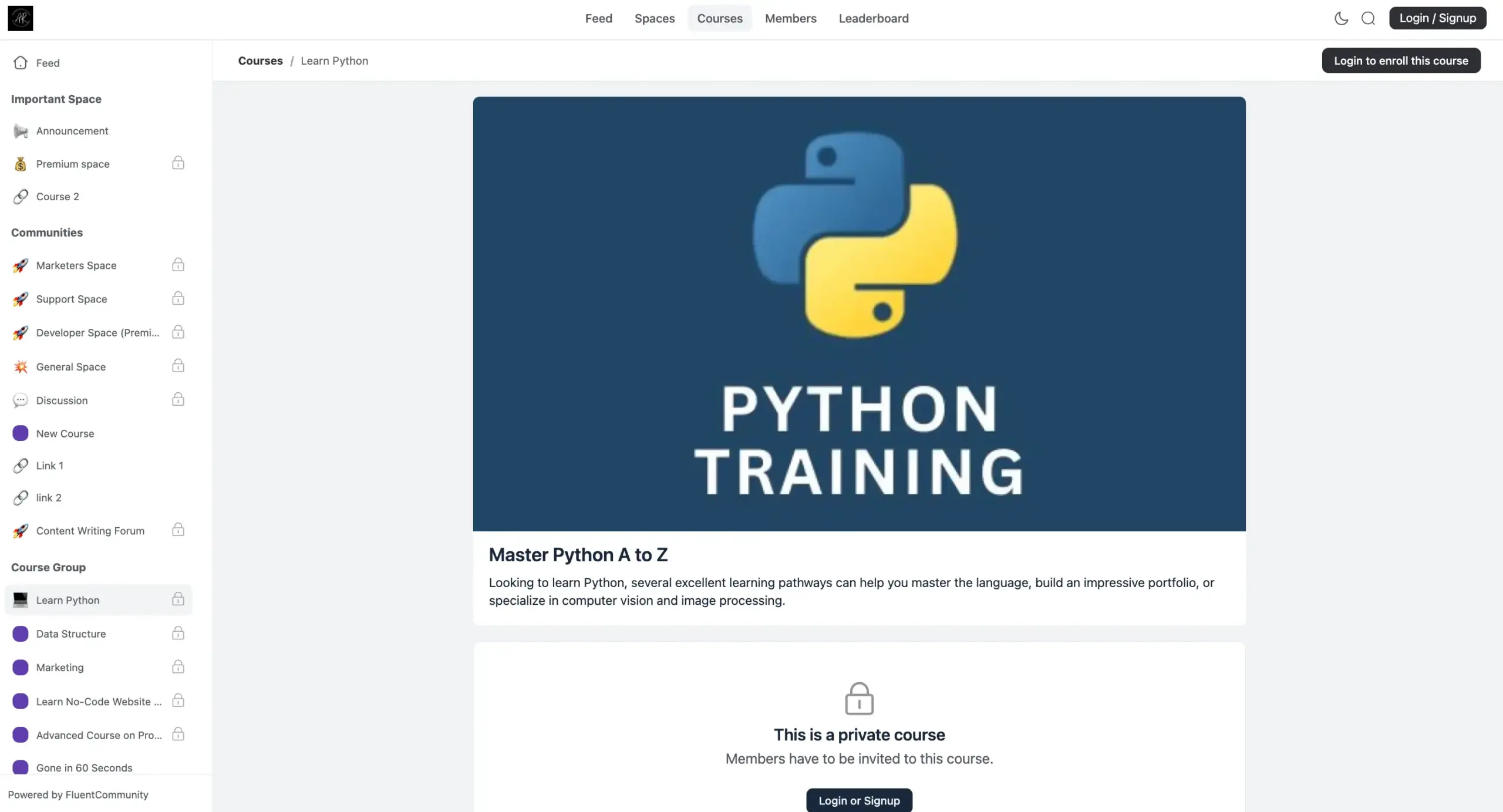Image resolution: width=1503 pixels, height=812 pixels.
Task: Click the Python Training cover image
Action: (x=859, y=314)
